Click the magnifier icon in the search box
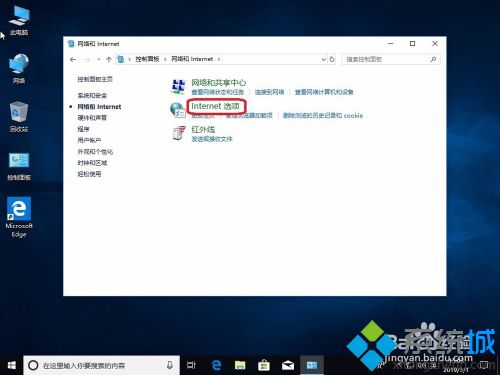The width and height of the screenshot is (500, 375). point(433,59)
